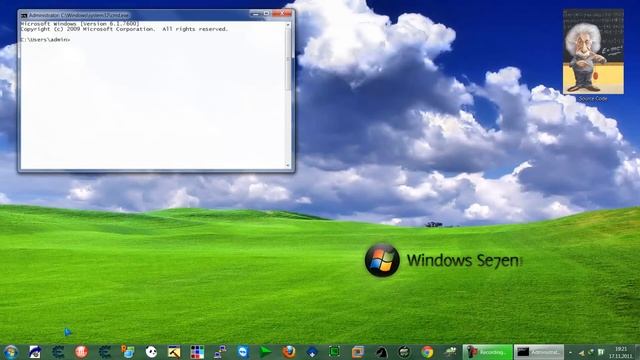Show hidden system tray icons
Screen dimensions: 640x360
tap(571, 353)
